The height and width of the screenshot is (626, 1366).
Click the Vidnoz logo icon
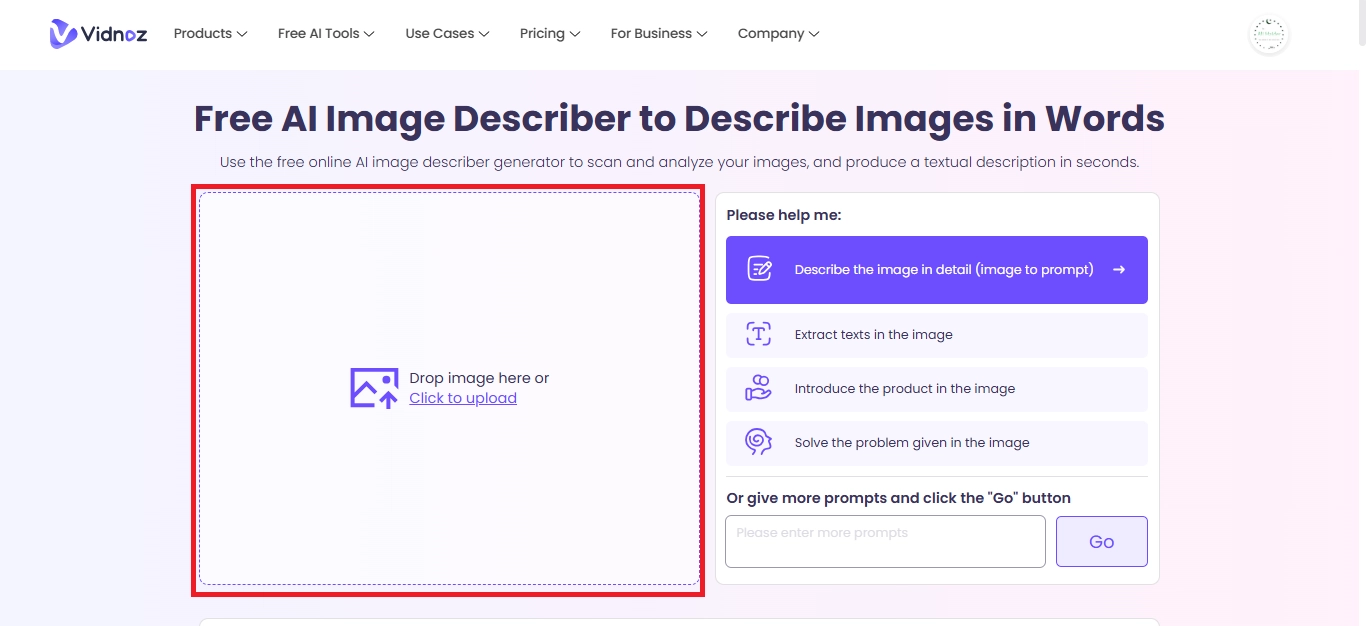(x=64, y=34)
